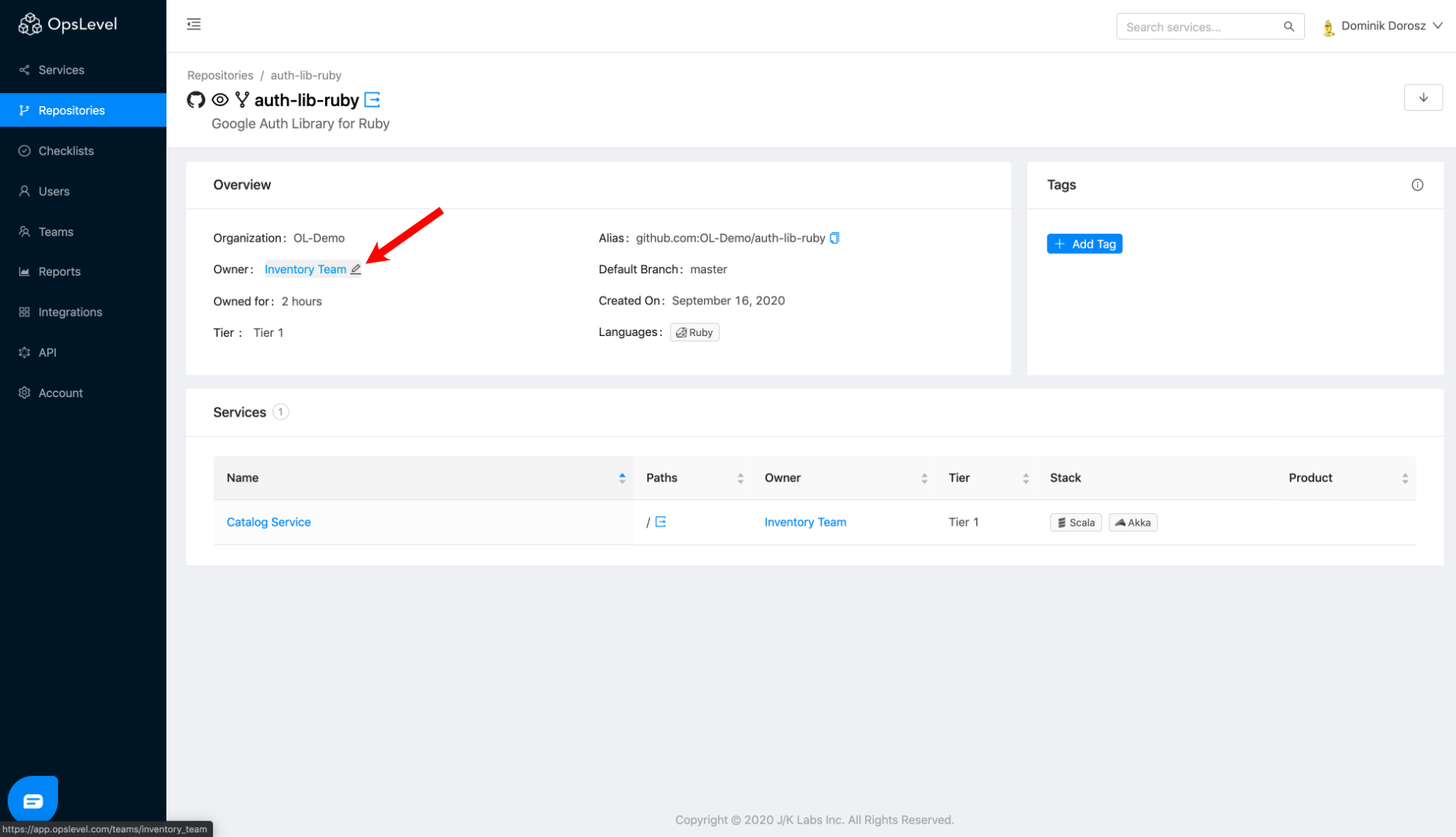
Task: Collapse the sidebar with the menu icon
Action: [x=194, y=25]
